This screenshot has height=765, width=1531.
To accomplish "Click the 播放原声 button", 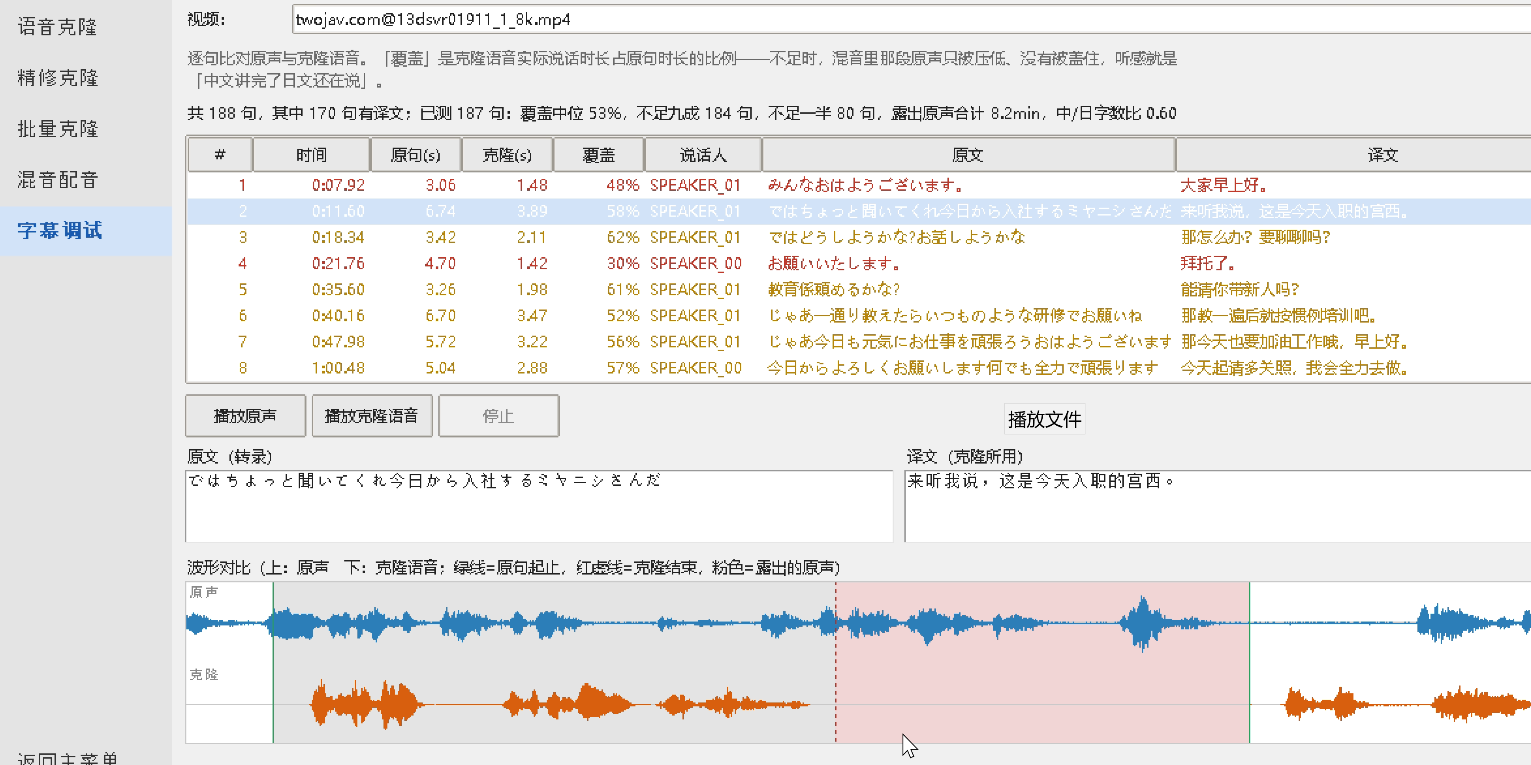I will [245, 416].
